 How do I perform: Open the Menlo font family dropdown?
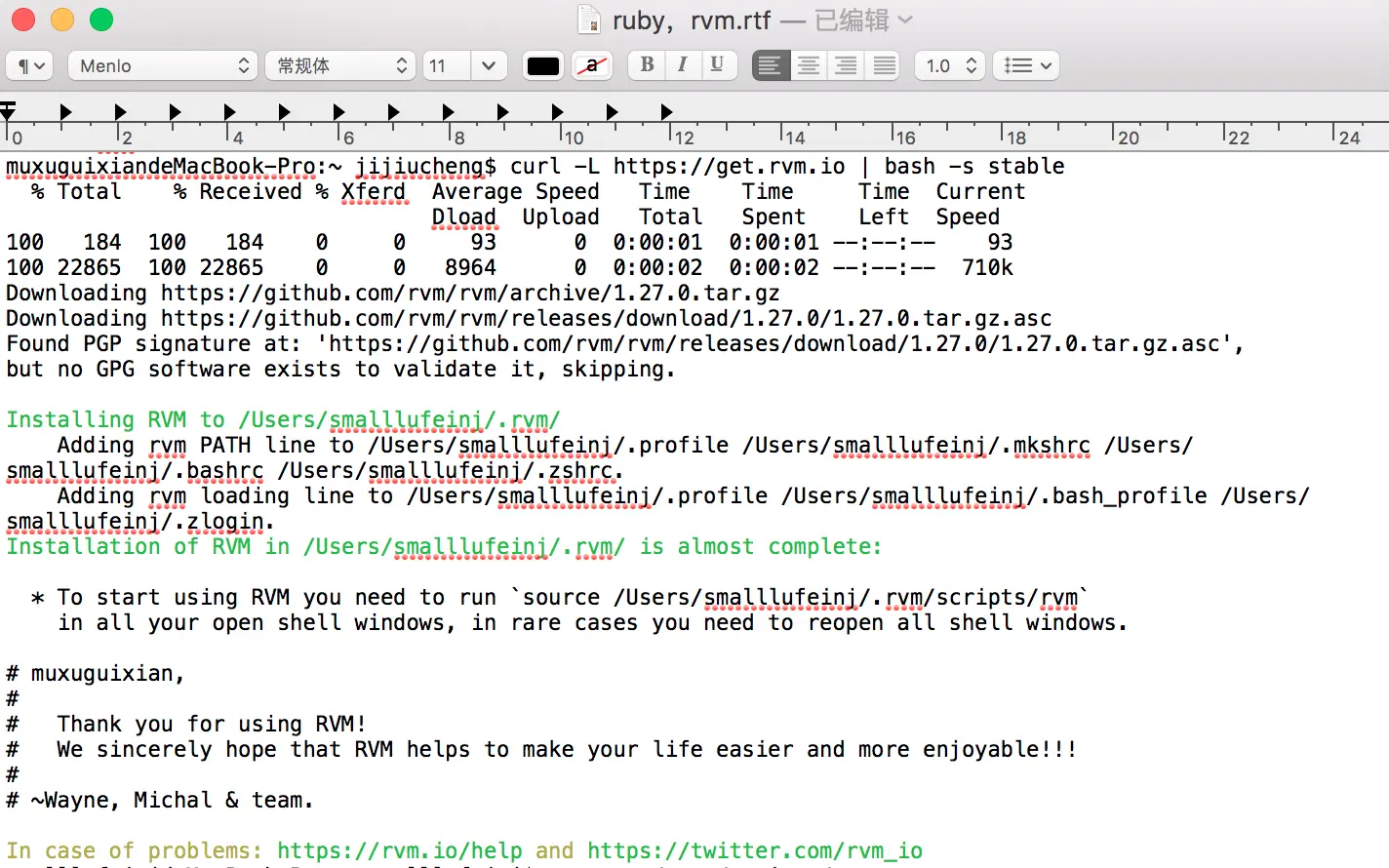[x=162, y=65]
